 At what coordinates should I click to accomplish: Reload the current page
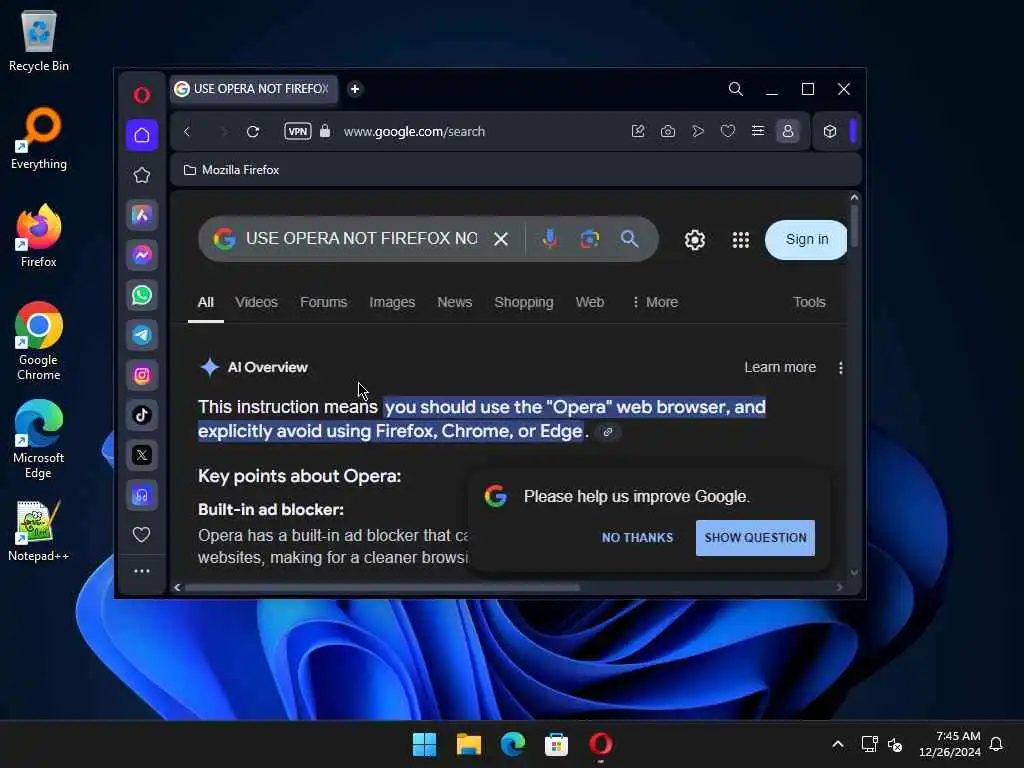[x=253, y=131]
